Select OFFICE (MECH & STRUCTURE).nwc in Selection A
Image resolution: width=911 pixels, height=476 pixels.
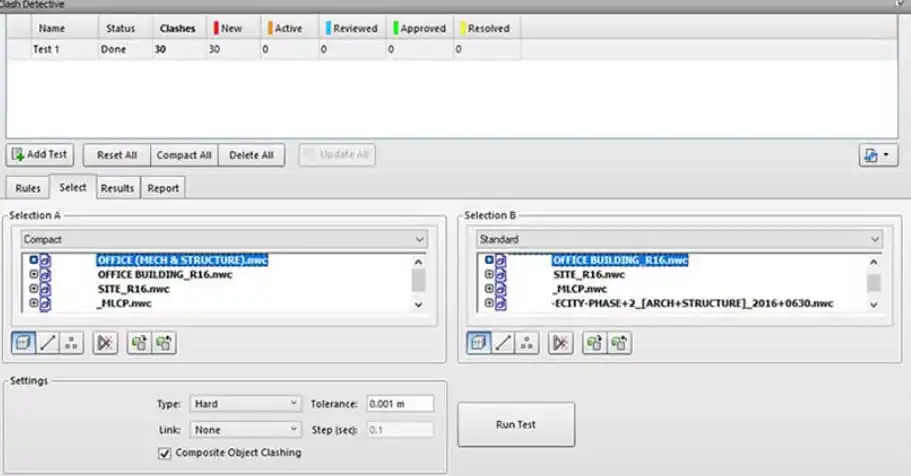pyautogui.click(x=182, y=260)
